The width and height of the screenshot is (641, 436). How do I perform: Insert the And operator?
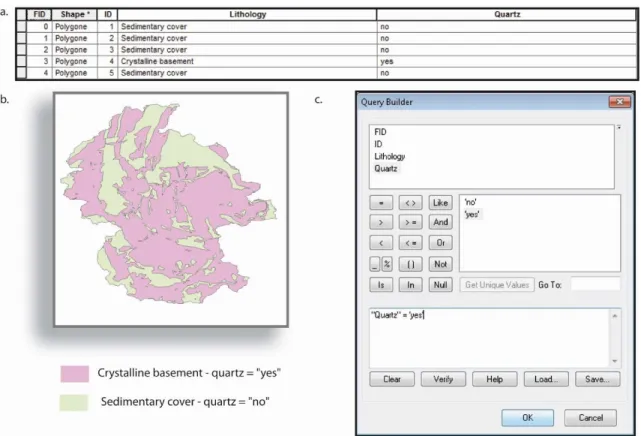point(440,222)
